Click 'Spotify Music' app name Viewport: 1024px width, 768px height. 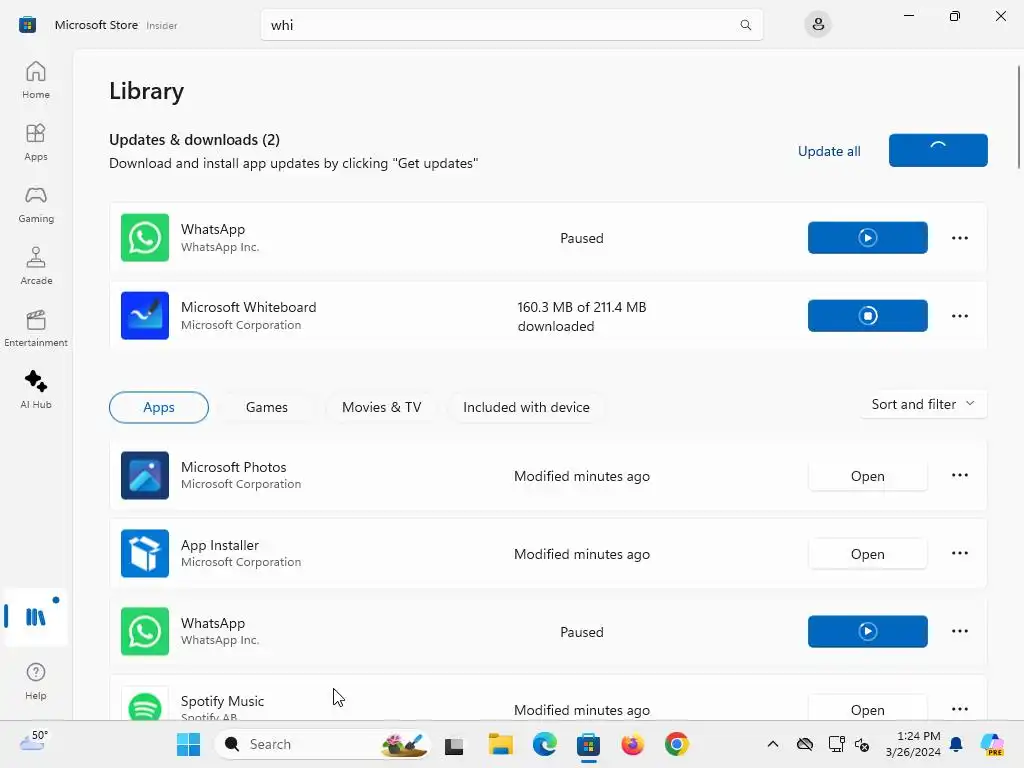pos(222,701)
